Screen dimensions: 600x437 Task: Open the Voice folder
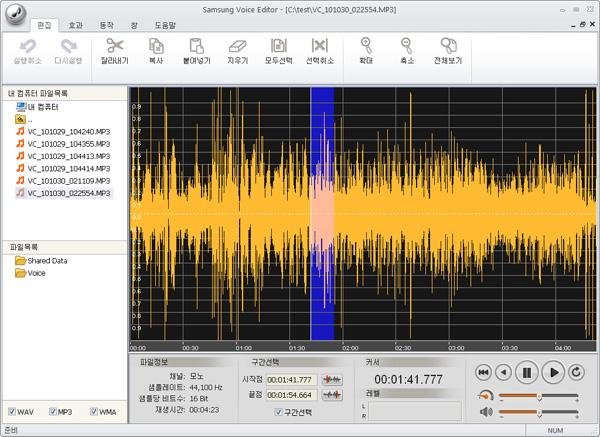30,273
